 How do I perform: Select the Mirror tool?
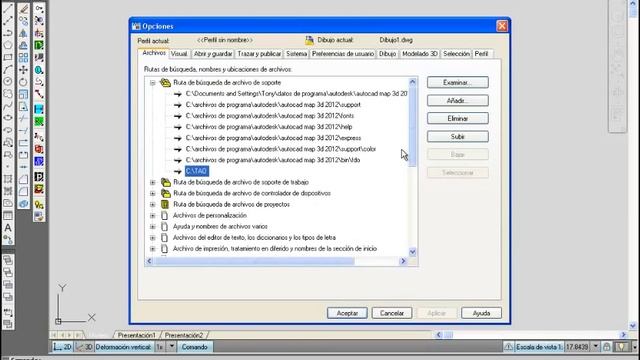click(23, 33)
